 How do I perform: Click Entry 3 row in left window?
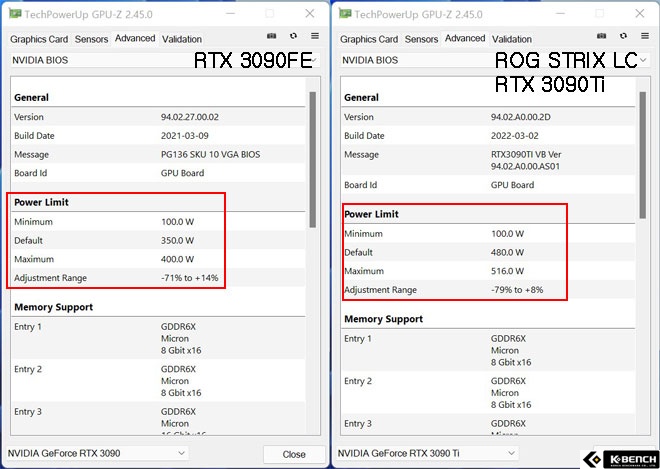pyautogui.click(x=158, y=418)
